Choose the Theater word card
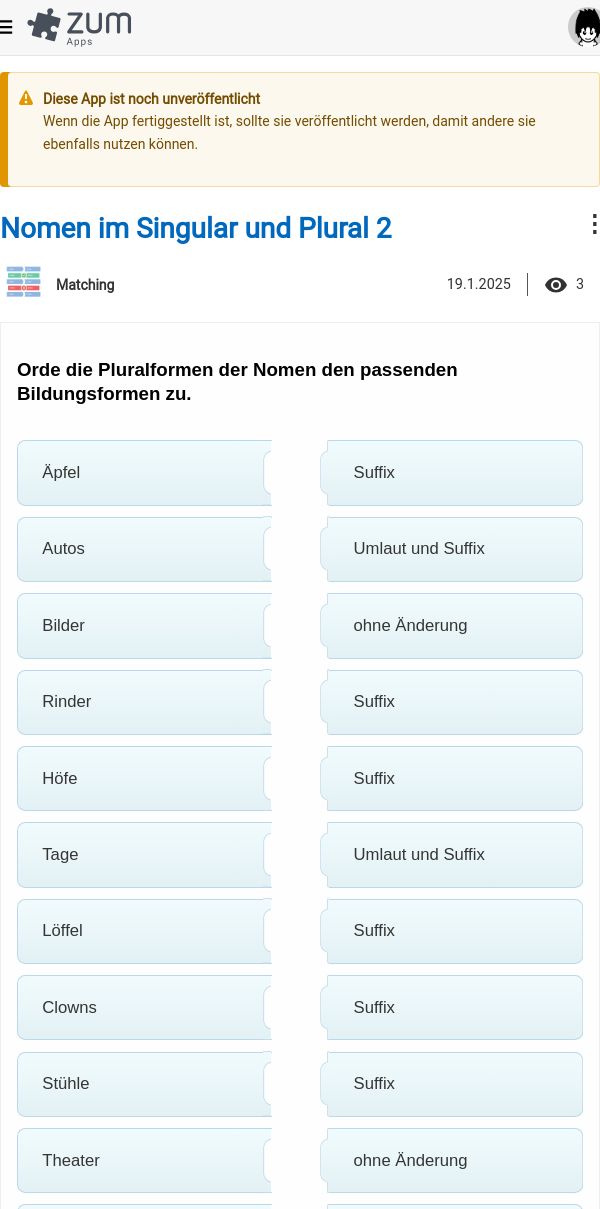This screenshot has height=1209, width=600. 144,1160
